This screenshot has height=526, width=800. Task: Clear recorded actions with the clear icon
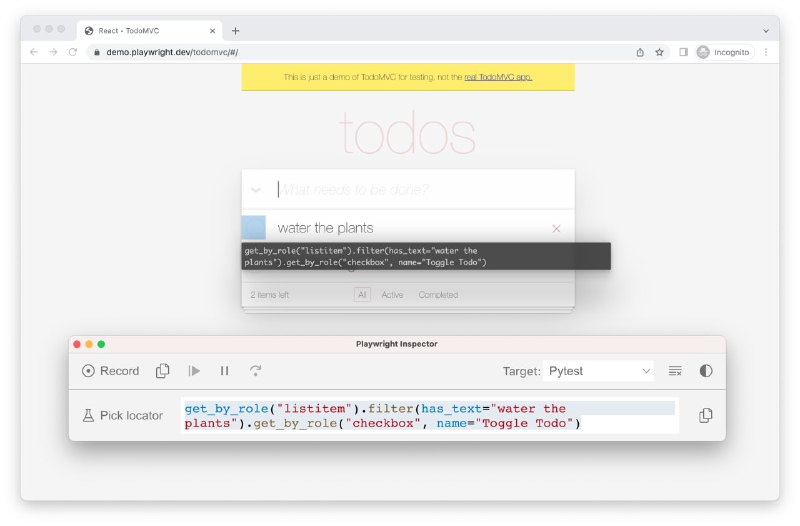click(x=675, y=371)
